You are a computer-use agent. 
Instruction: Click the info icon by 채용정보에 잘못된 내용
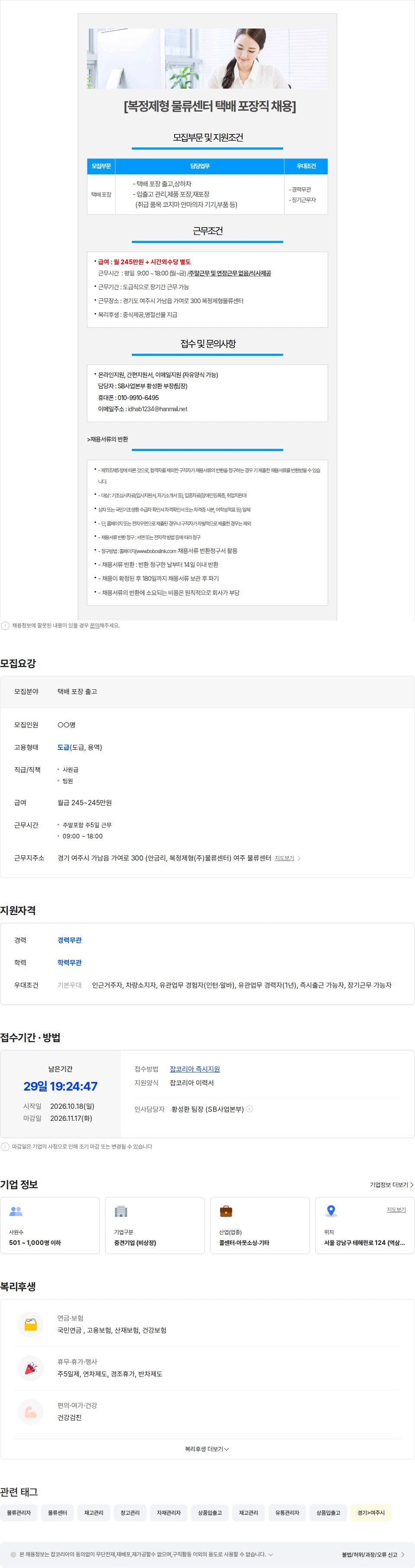(x=6, y=625)
